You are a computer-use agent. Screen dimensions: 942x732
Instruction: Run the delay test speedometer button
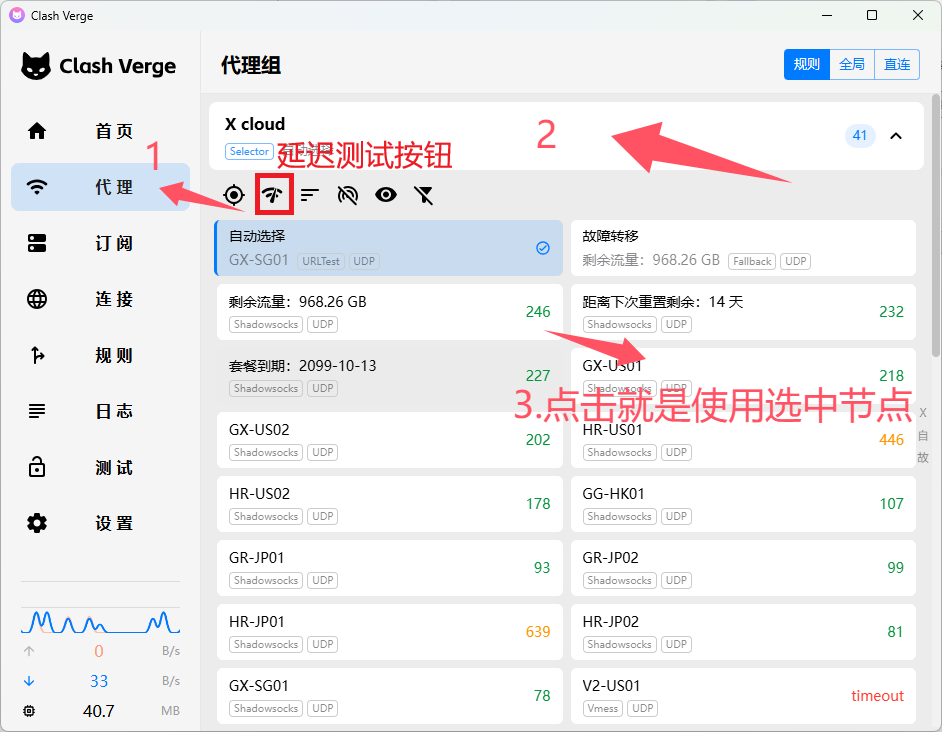coord(273,195)
